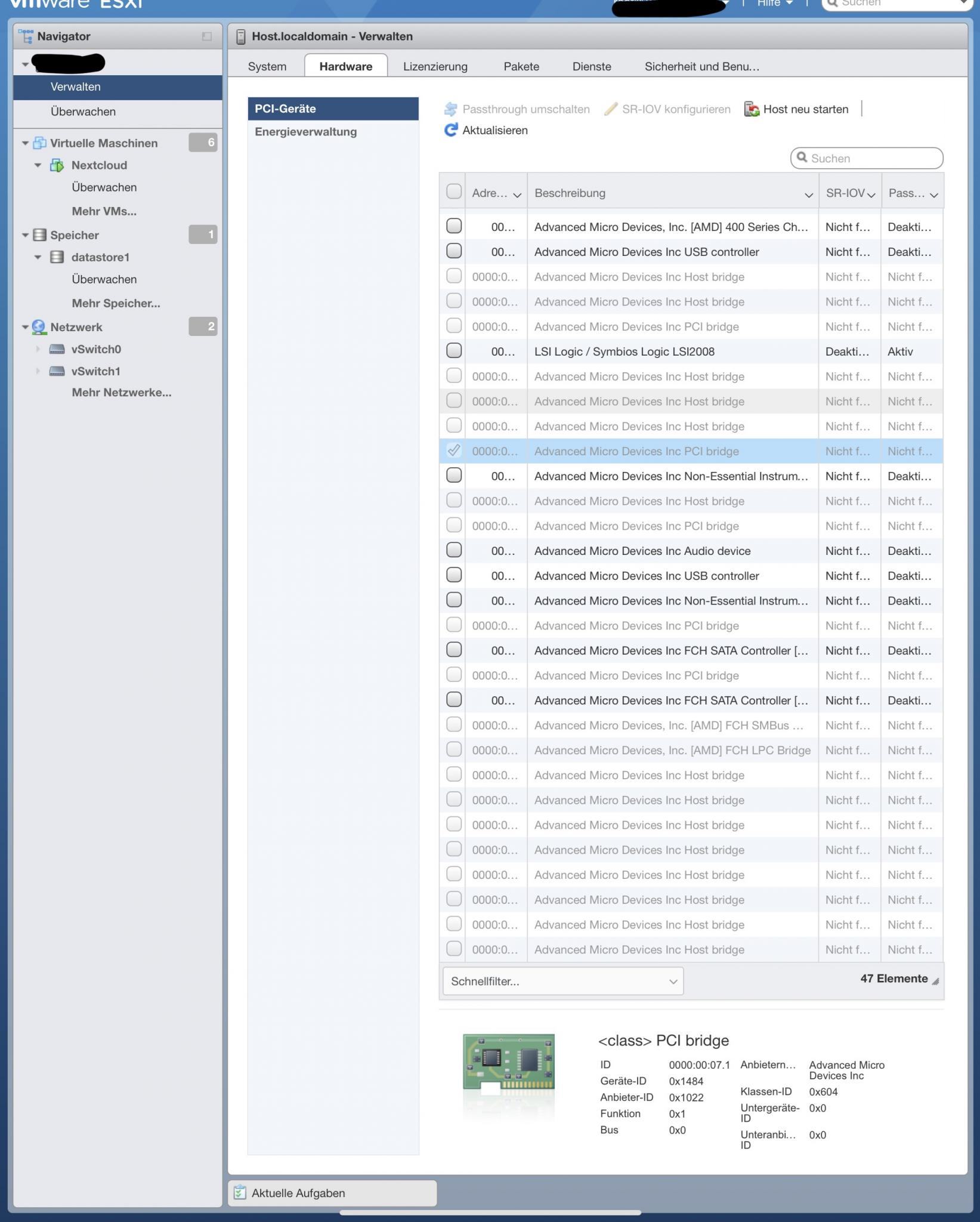The image size is (980, 1222).
Task: Collapse the Netzwerk tree node
Action: pyautogui.click(x=25, y=327)
